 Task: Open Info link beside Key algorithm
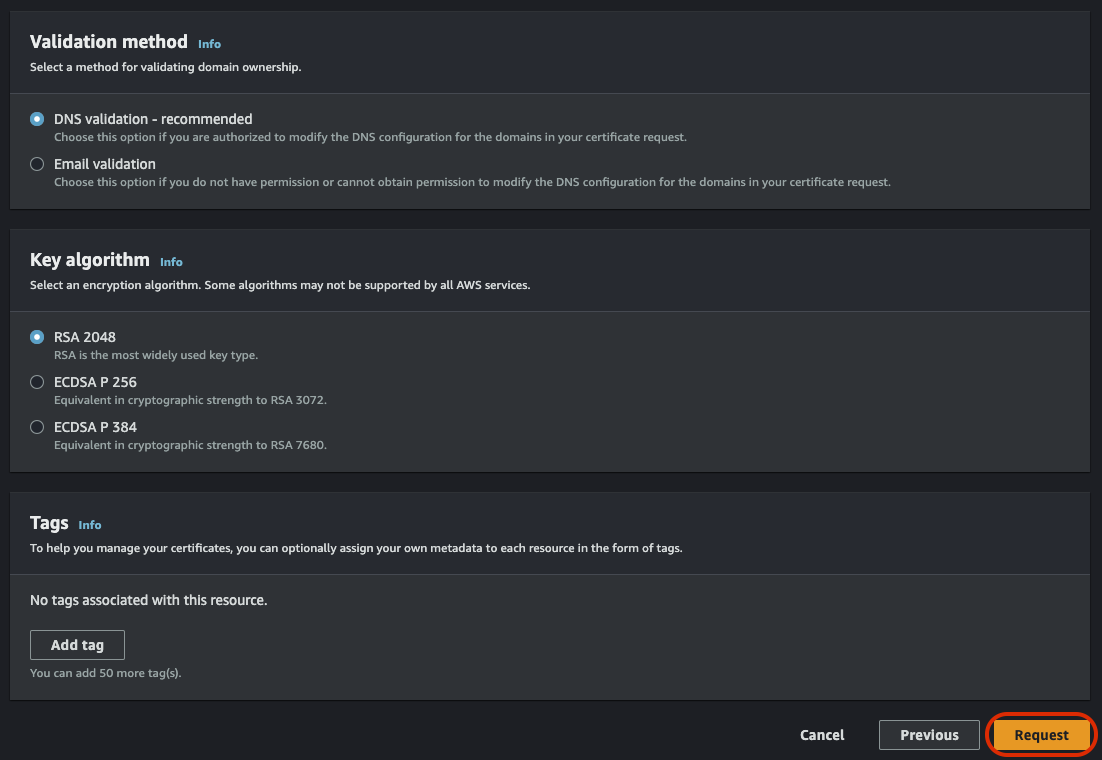(x=171, y=262)
